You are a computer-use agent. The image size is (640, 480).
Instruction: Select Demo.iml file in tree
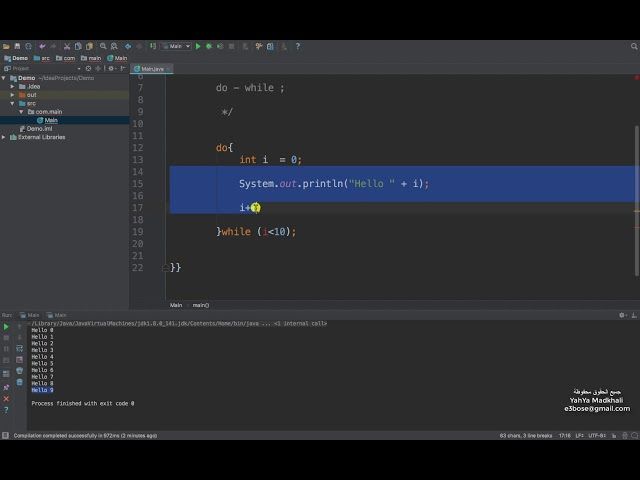(x=36, y=129)
